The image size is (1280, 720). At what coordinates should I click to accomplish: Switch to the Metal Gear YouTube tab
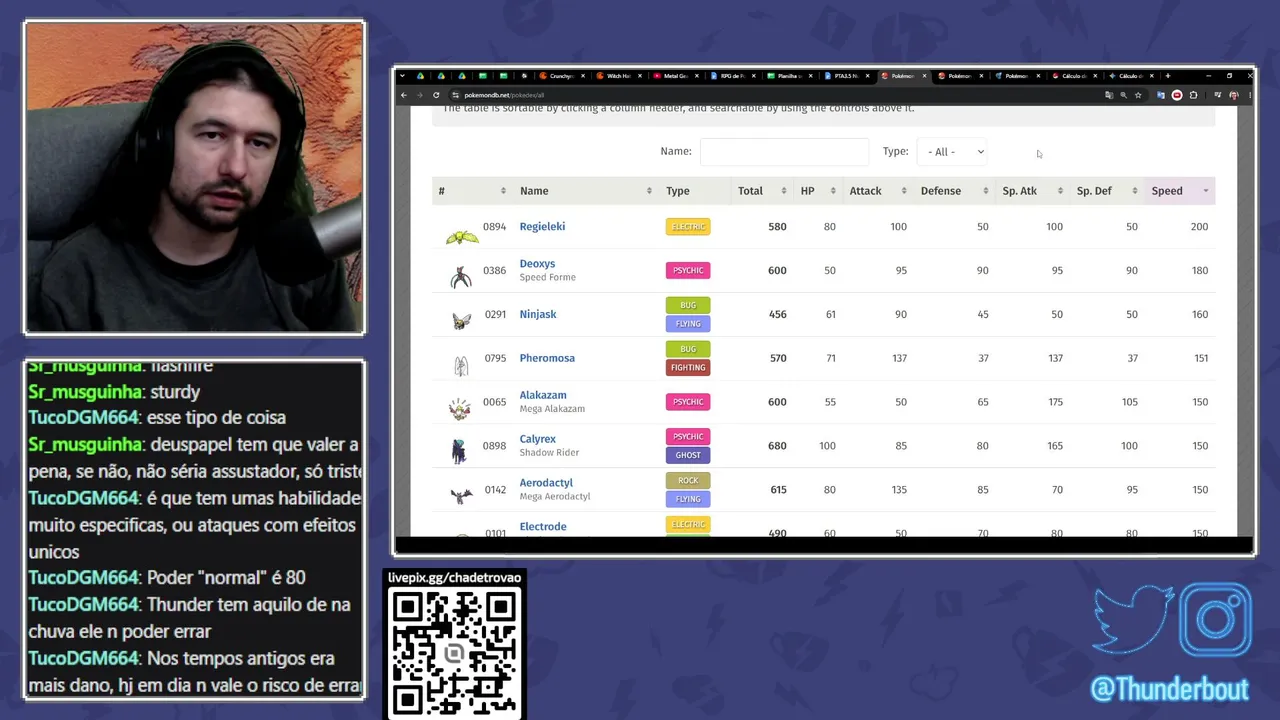pyautogui.click(x=675, y=76)
